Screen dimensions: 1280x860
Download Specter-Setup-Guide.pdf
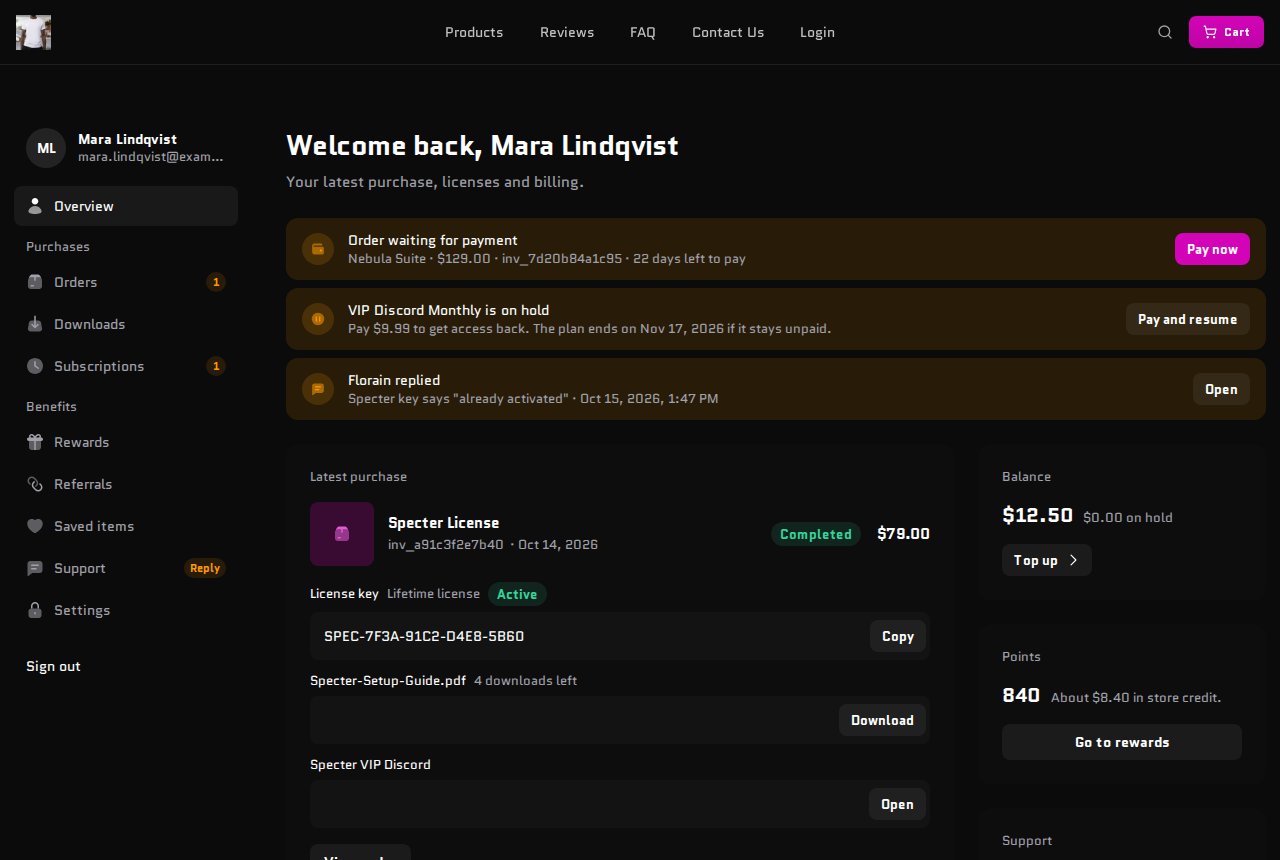[882, 720]
